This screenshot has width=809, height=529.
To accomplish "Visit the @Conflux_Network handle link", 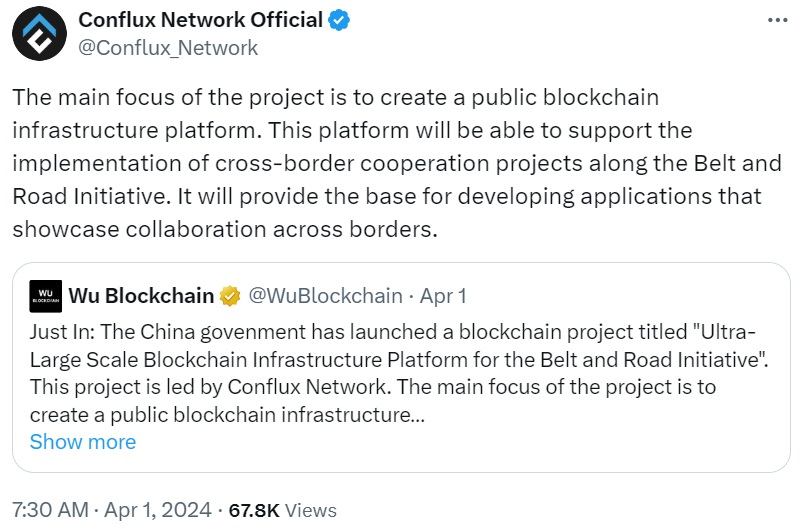I will [168, 47].
